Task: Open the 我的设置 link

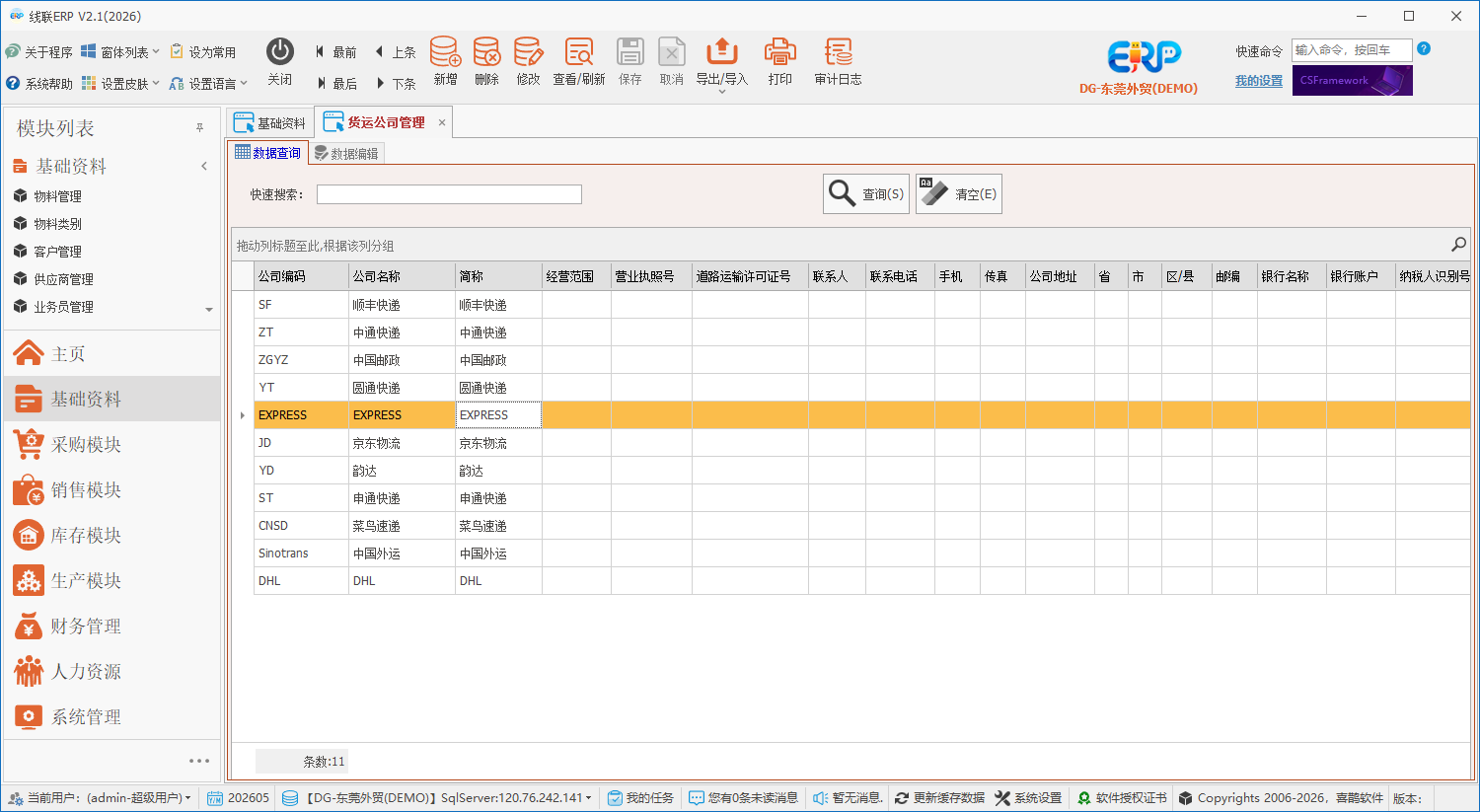Action: coord(1259,81)
